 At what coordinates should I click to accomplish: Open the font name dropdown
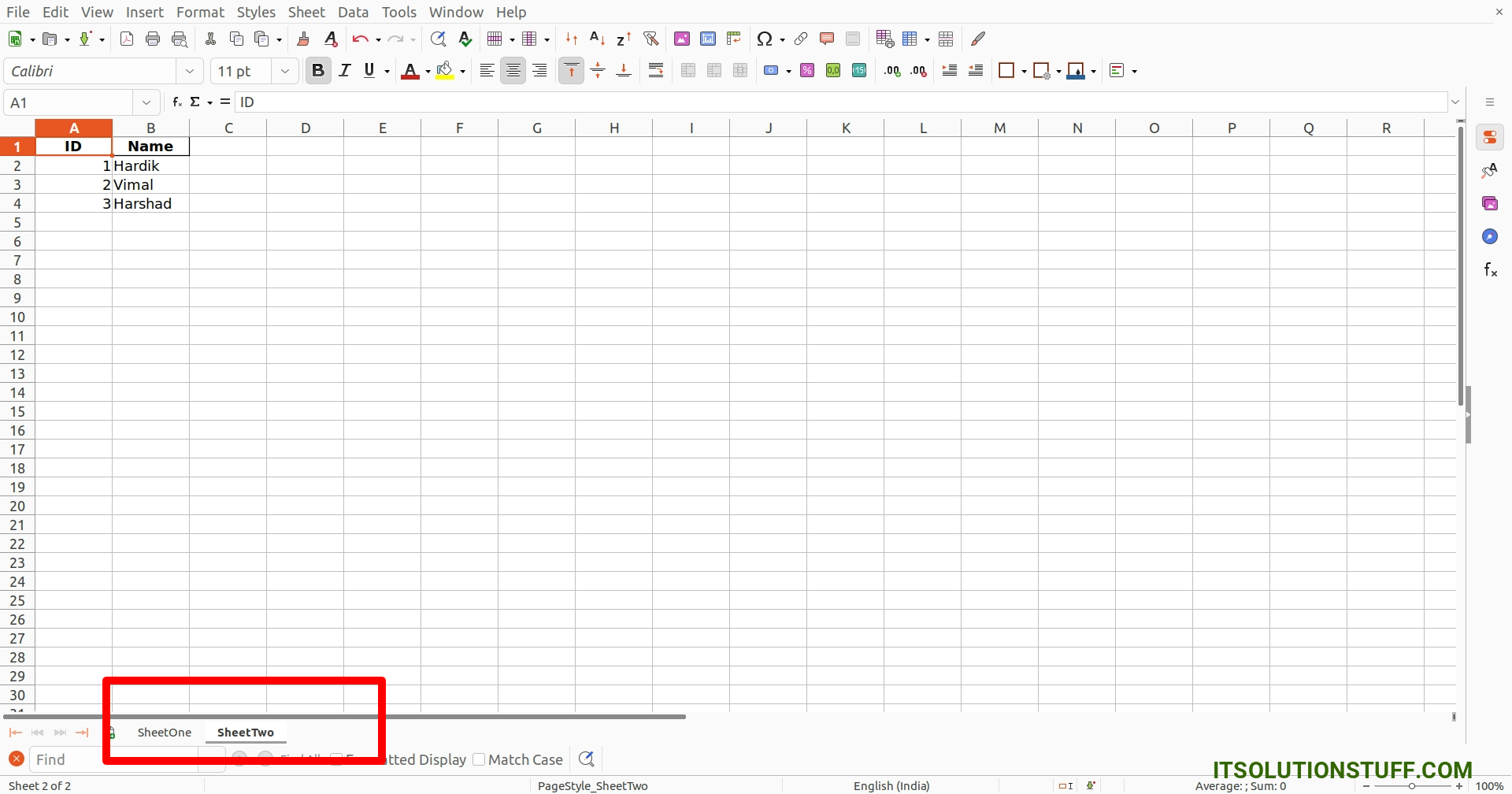pyautogui.click(x=189, y=71)
